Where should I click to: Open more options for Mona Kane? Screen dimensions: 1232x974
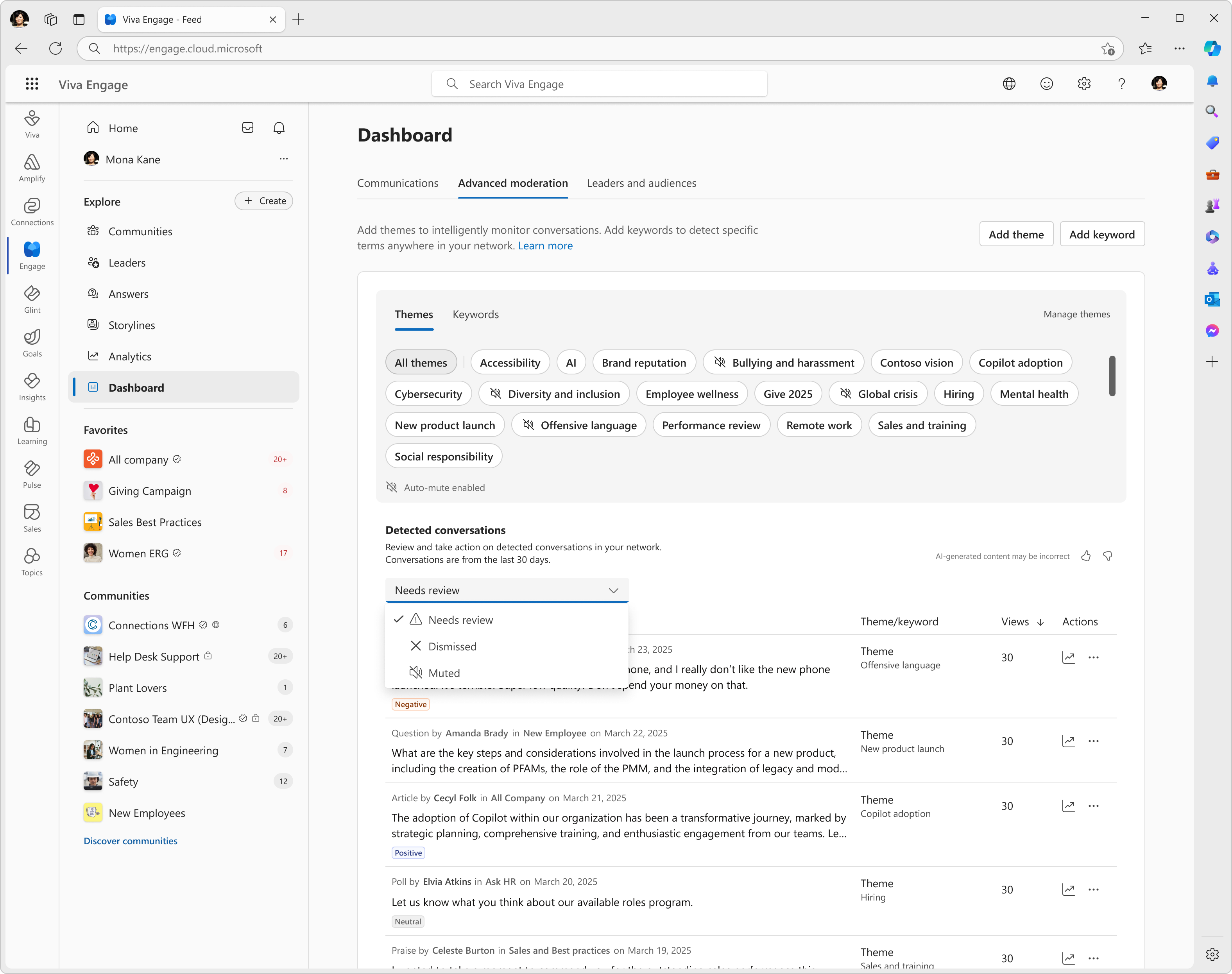[283, 159]
